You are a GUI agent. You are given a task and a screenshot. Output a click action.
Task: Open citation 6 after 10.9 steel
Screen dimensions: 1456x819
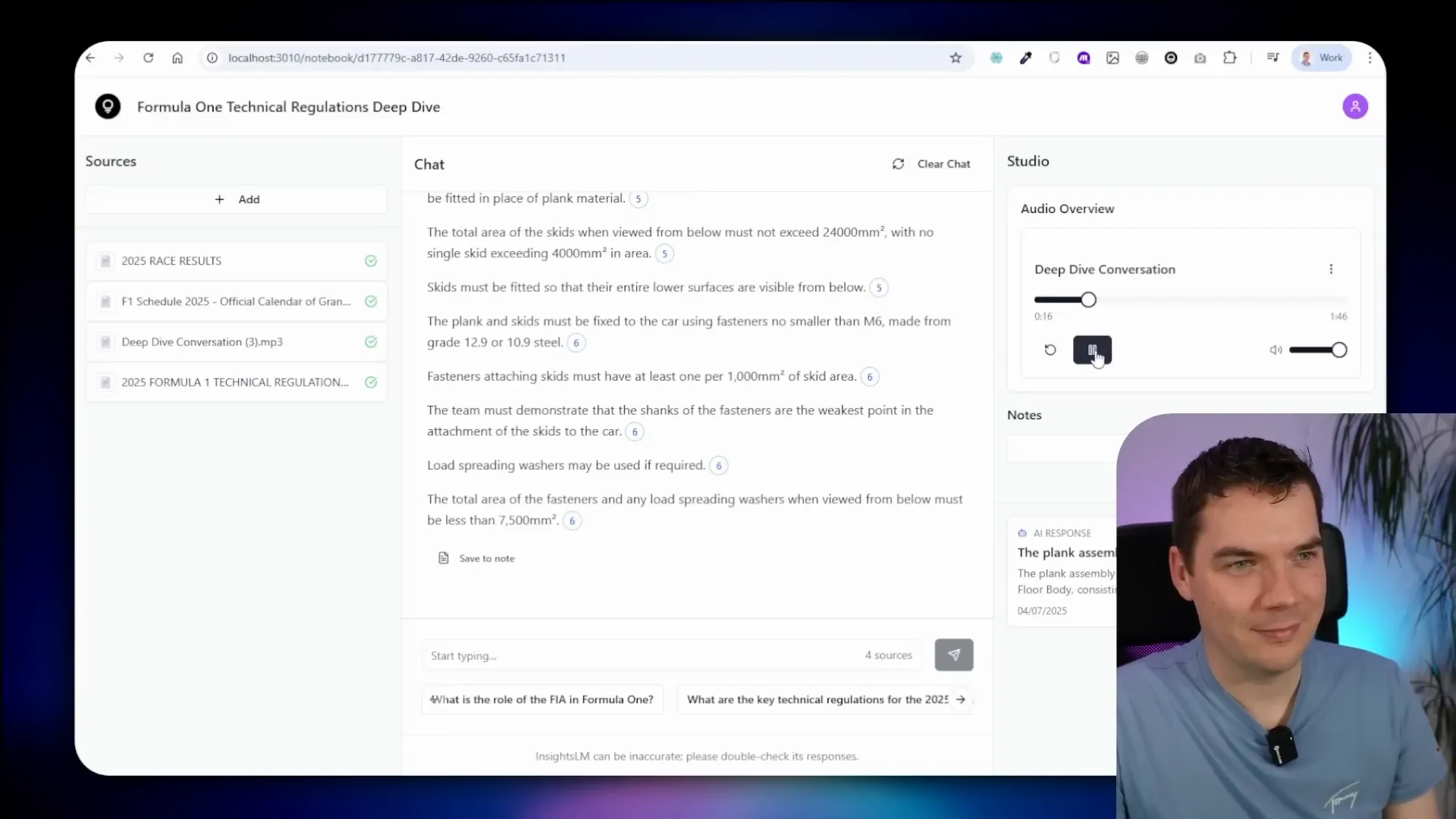click(576, 343)
